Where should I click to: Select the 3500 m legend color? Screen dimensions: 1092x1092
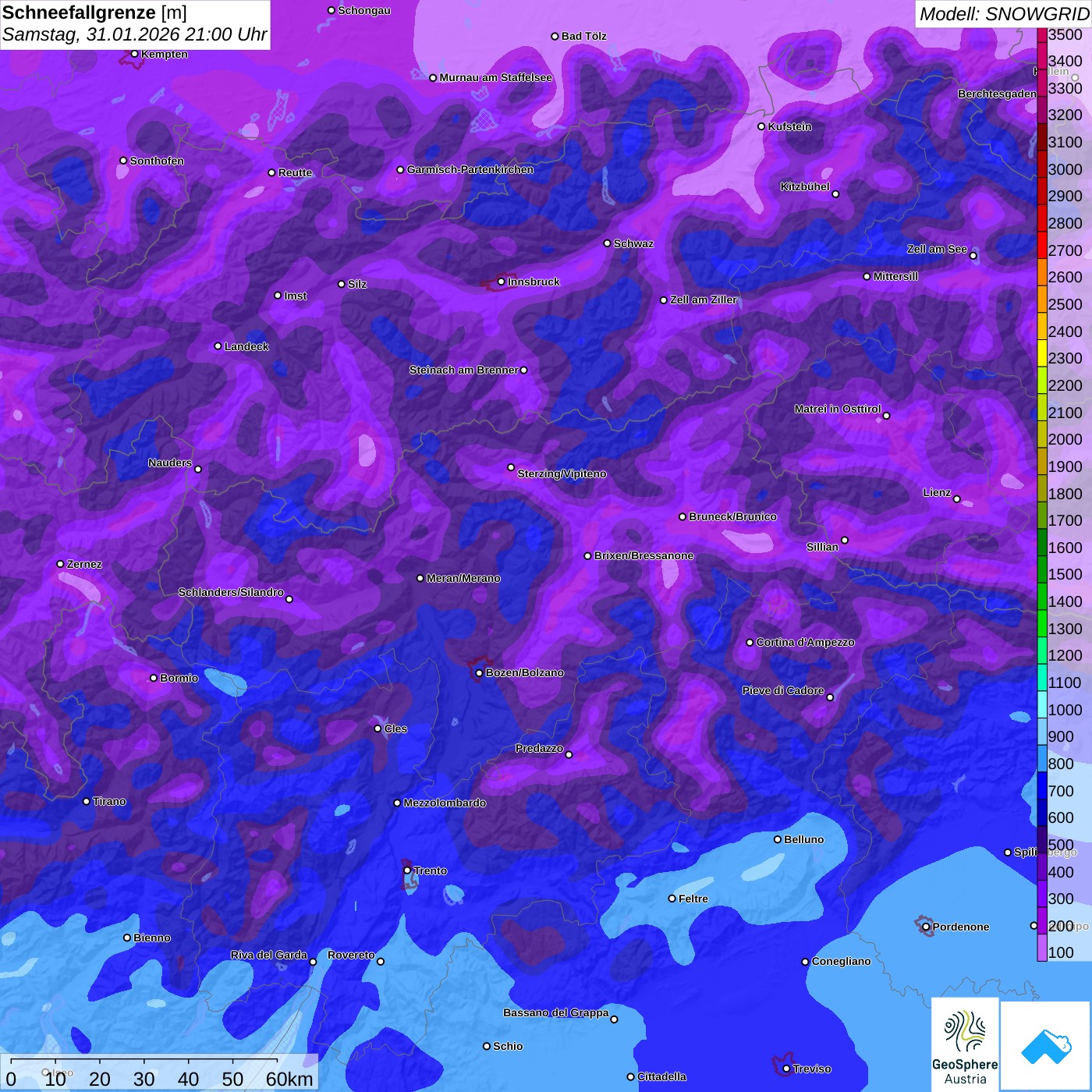(1041, 35)
